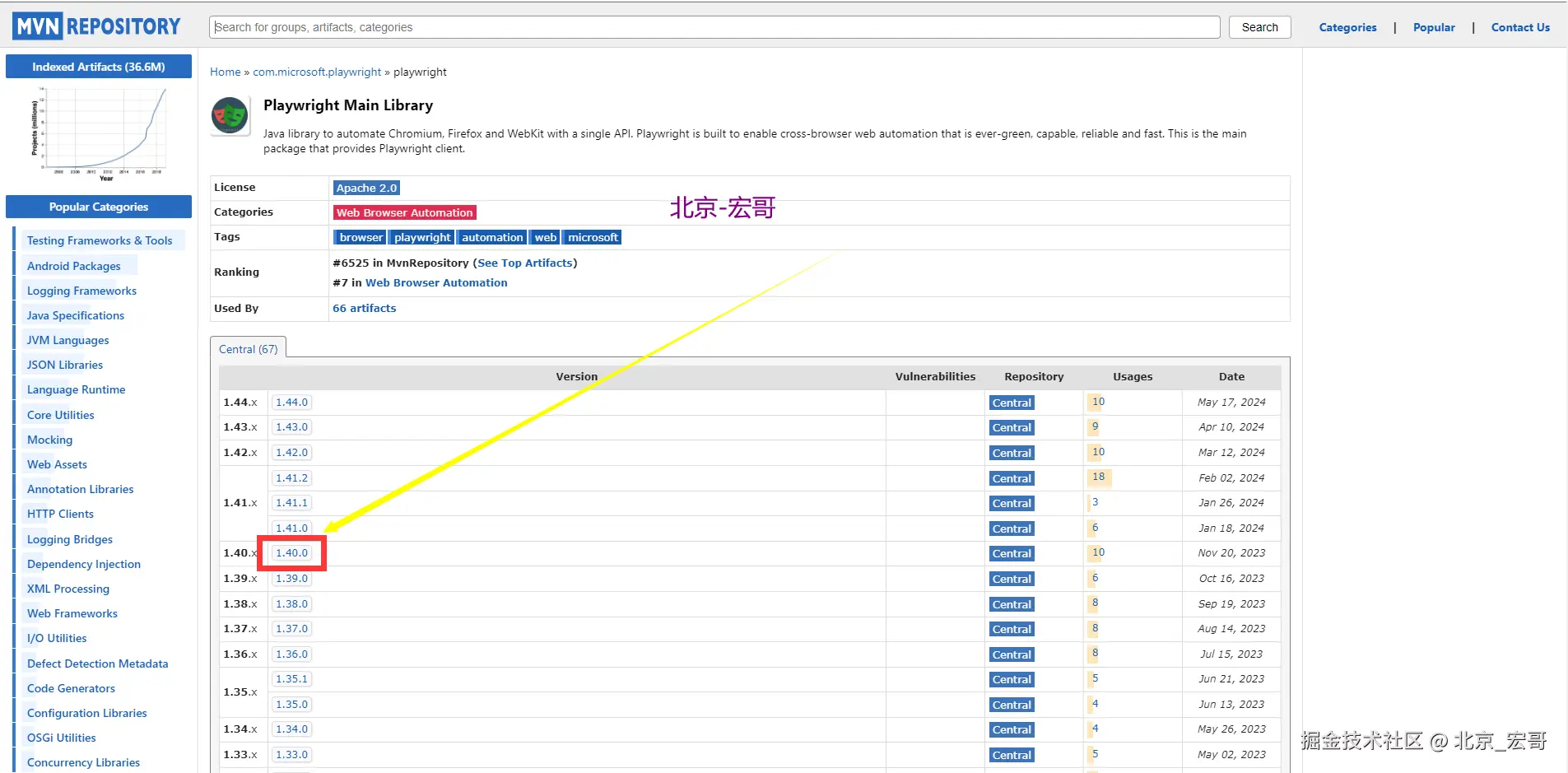Select the Central (67) tab
This screenshot has height=773, width=1568.
249,349
